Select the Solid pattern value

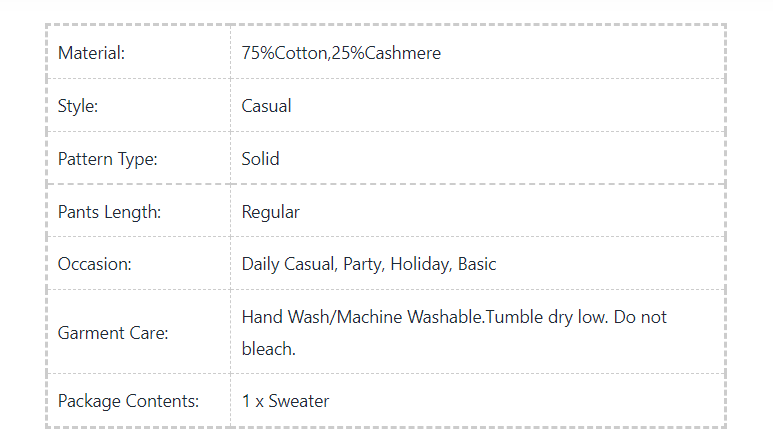pyautogui.click(x=260, y=159)
